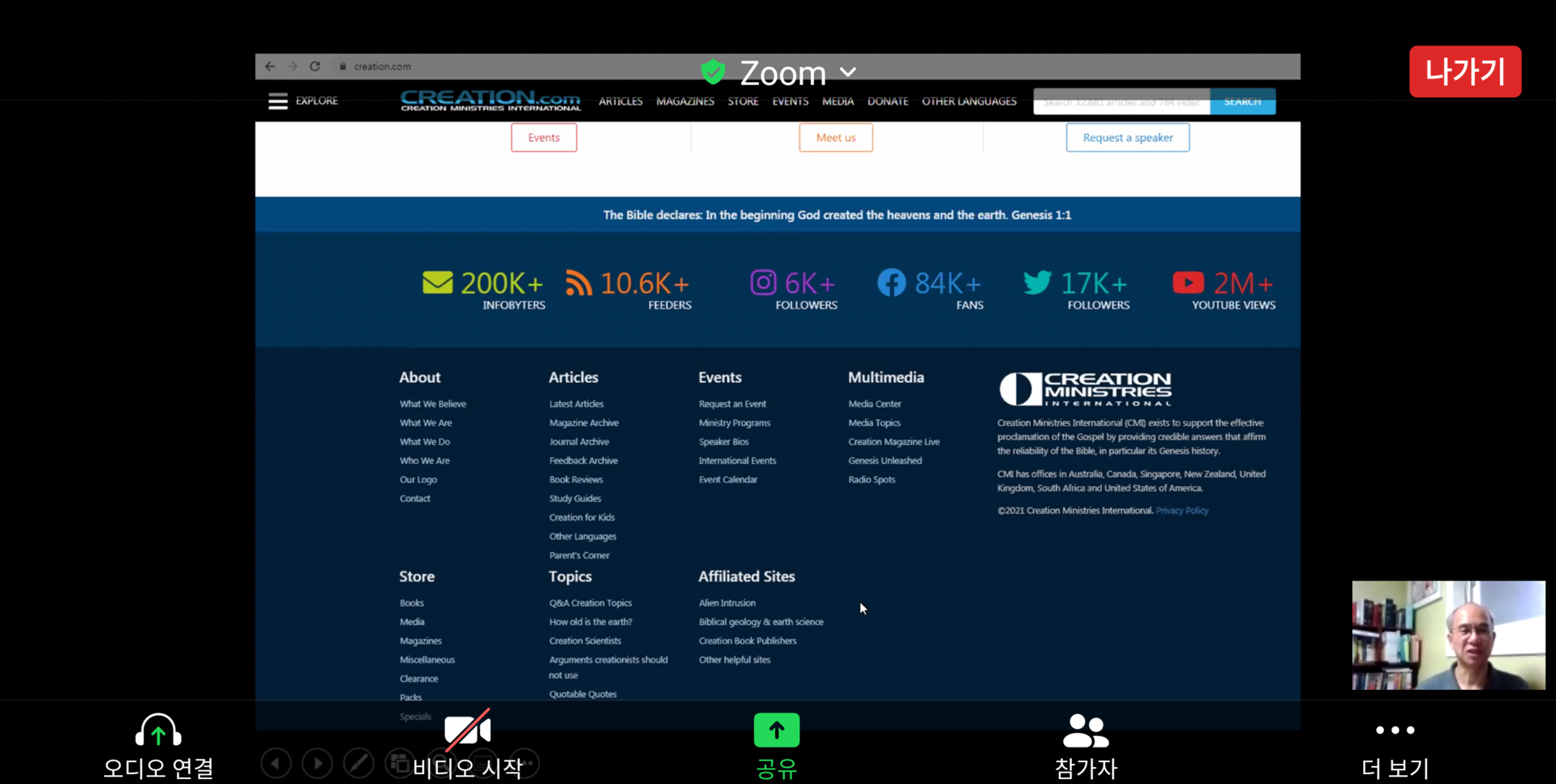This screenshot has width=1556, height=784.
Task: Open the Books link under Store
Action: click(x=412, y=603)
